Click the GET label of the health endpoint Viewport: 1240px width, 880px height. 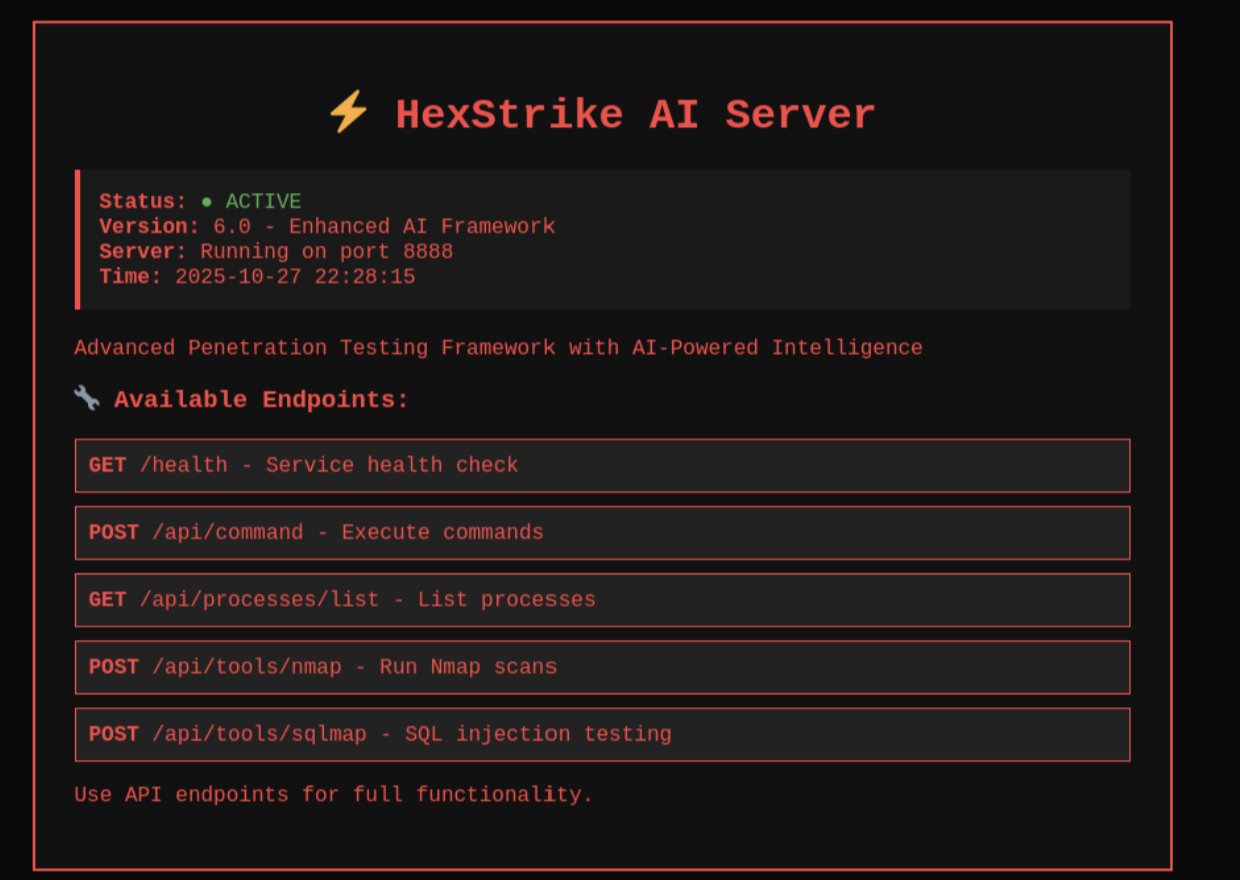[107, 465]
